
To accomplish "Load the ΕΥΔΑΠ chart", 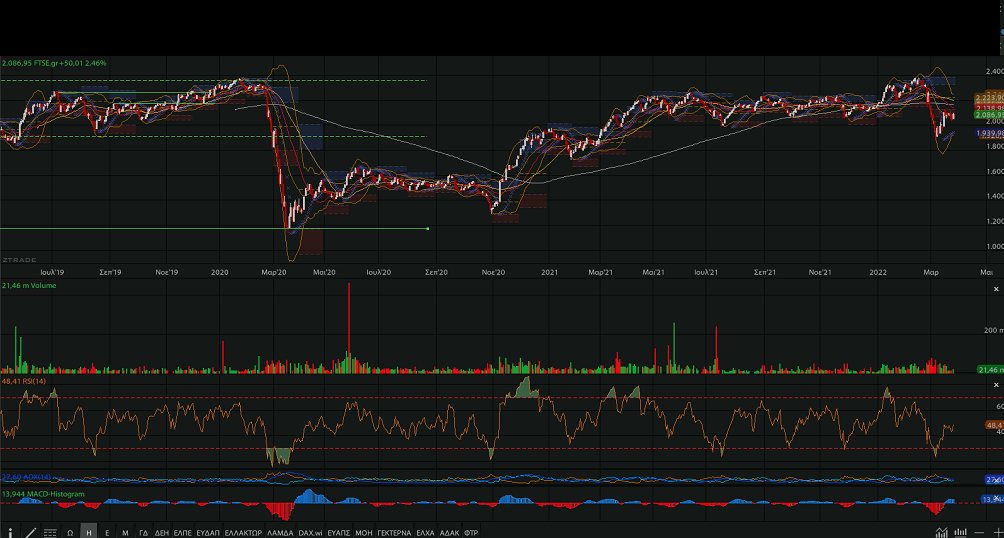I will 207,532.
